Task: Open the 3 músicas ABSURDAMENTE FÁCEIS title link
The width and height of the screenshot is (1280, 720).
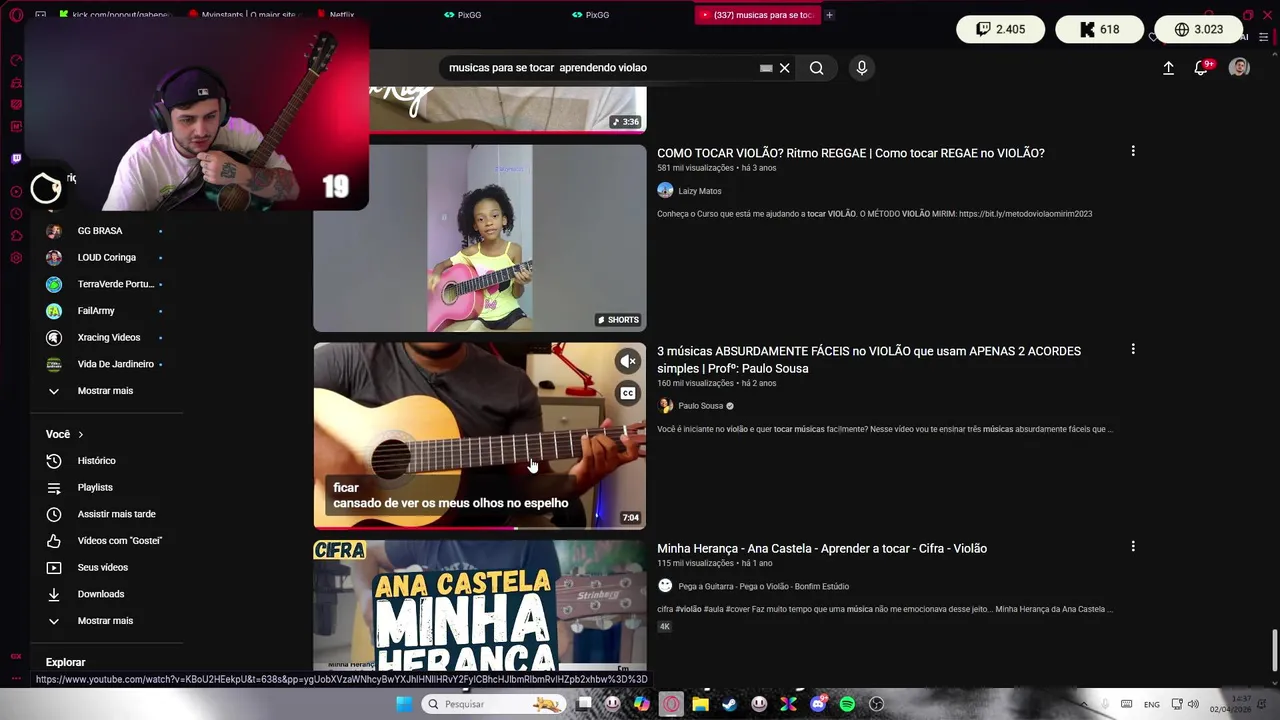Action: 869,360
